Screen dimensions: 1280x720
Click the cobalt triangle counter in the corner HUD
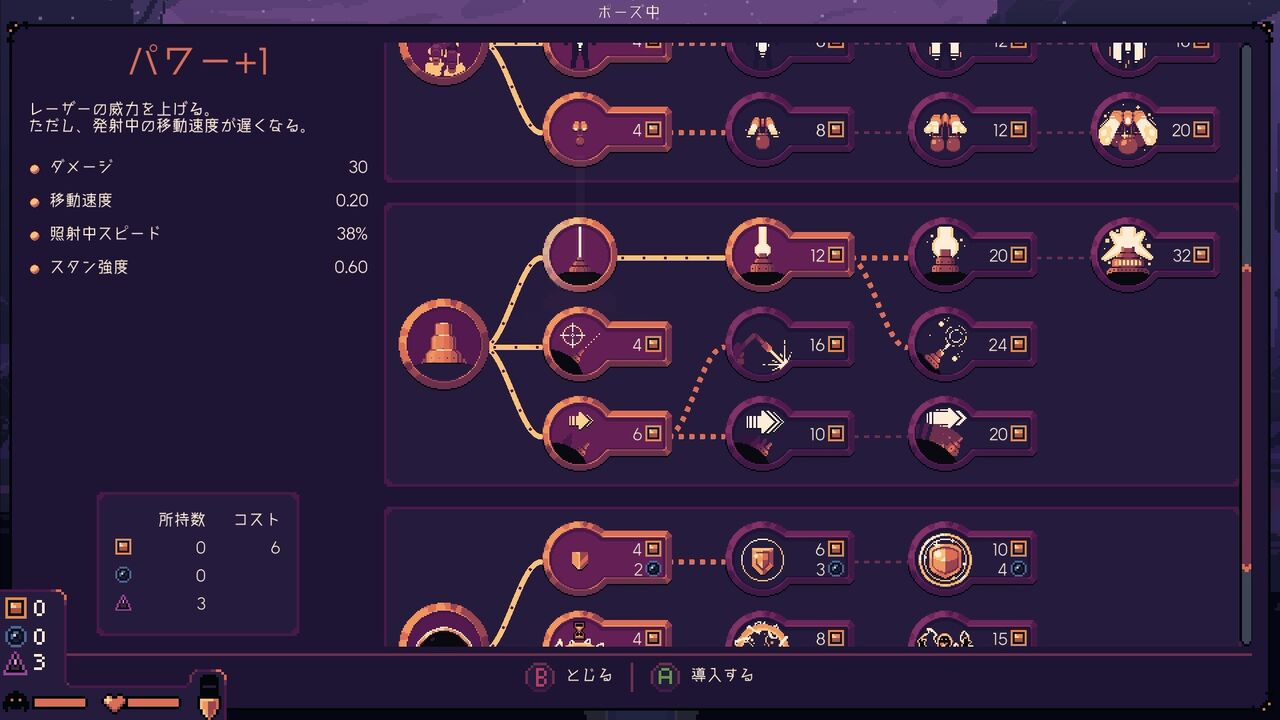[x=16, y=663]
